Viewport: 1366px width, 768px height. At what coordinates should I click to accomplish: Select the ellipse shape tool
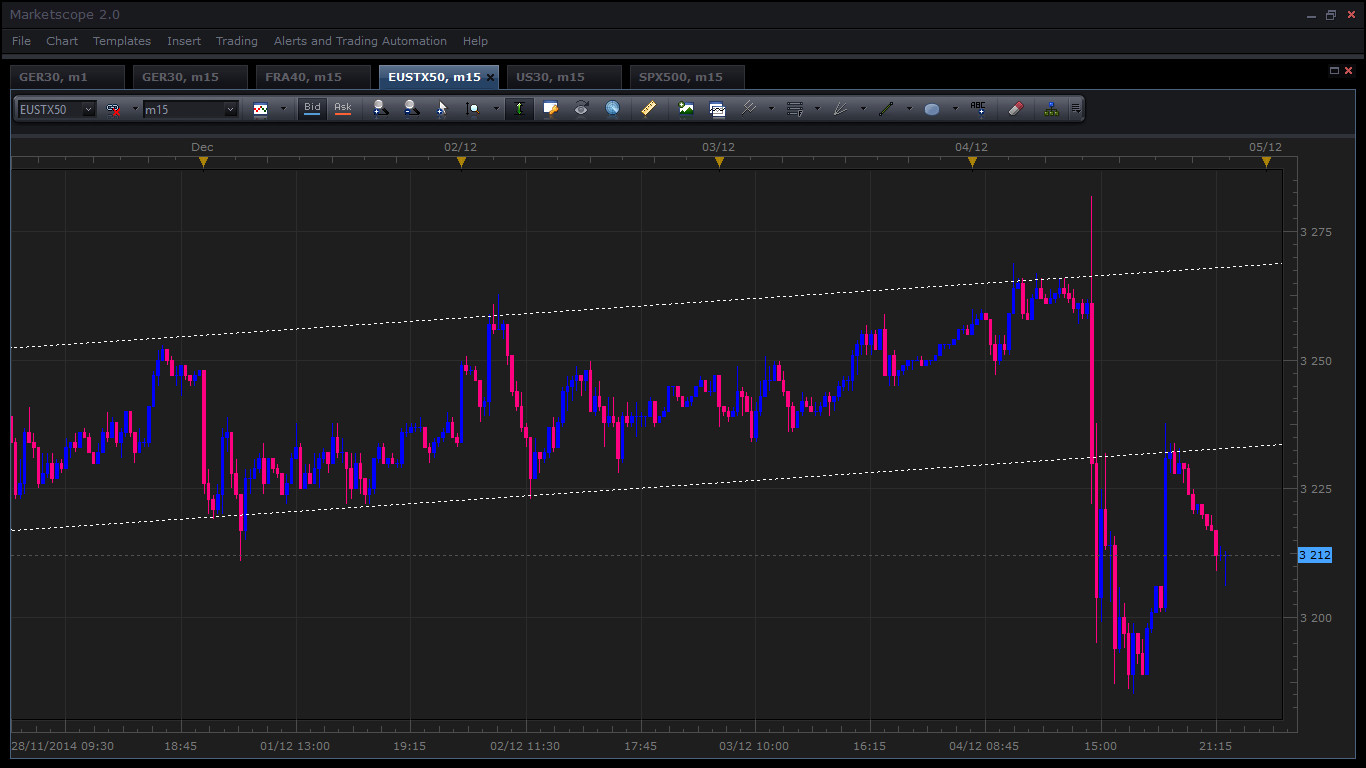click(932, 109)
